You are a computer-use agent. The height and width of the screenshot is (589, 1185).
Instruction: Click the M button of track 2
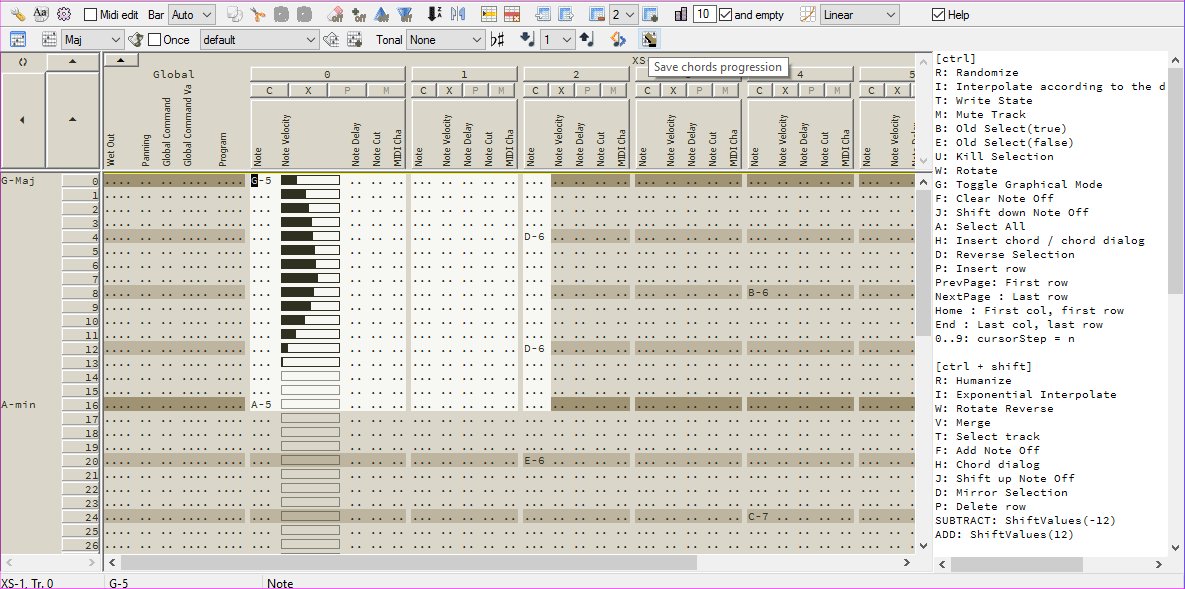pyautogui.click(x=614, y=91)
